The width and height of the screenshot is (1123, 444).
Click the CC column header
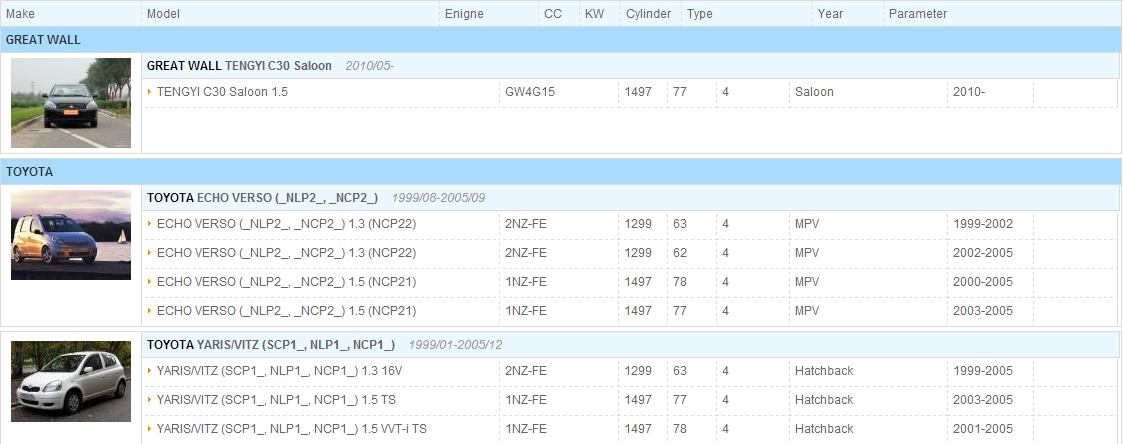[553, 14]
